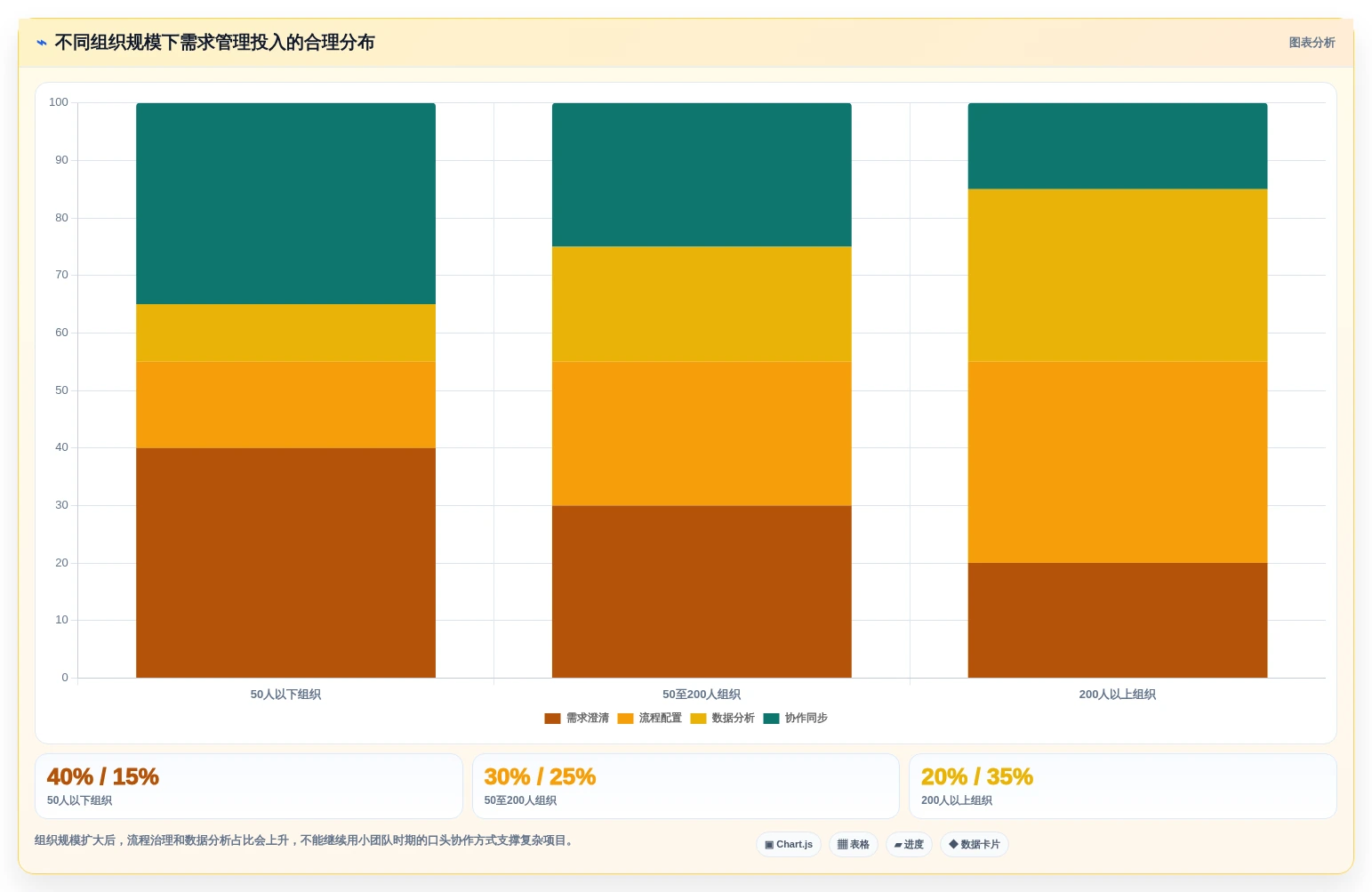Open the 40% / 15% stat card
The image size is (1372, 892).
click(x=249, y=786)
